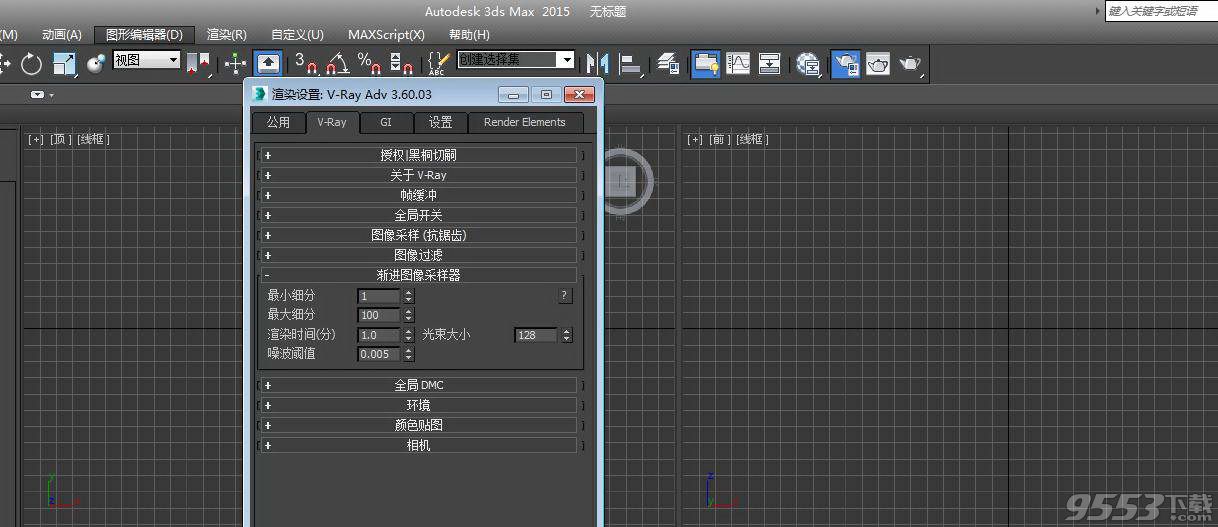Click the 最小细分 spinner arrows
Screen dimensions: 1218x527
(408, 296)
